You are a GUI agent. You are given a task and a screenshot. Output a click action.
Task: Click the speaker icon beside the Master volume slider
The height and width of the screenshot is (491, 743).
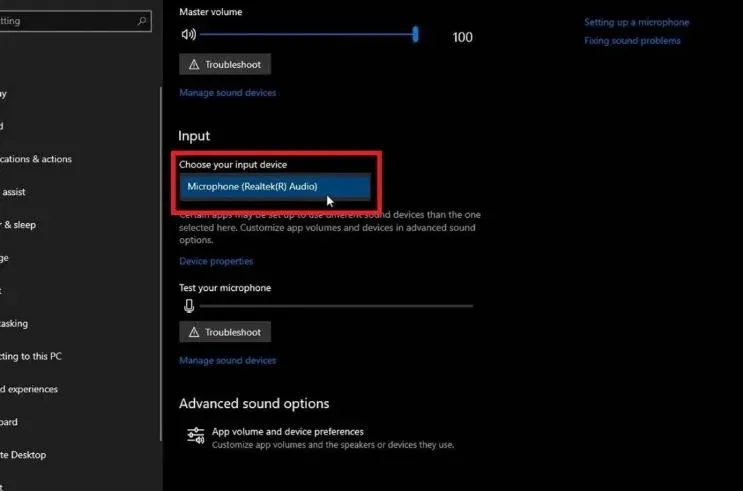pos(187,34)
